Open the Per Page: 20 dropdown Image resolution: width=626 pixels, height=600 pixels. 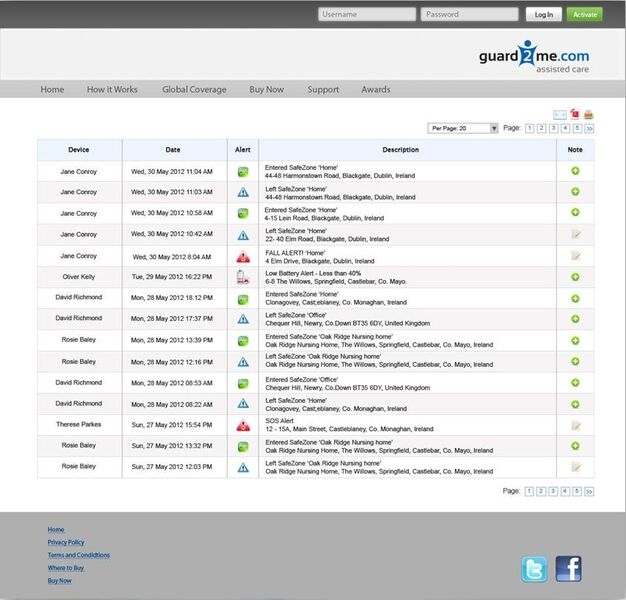tap(463, 128)
